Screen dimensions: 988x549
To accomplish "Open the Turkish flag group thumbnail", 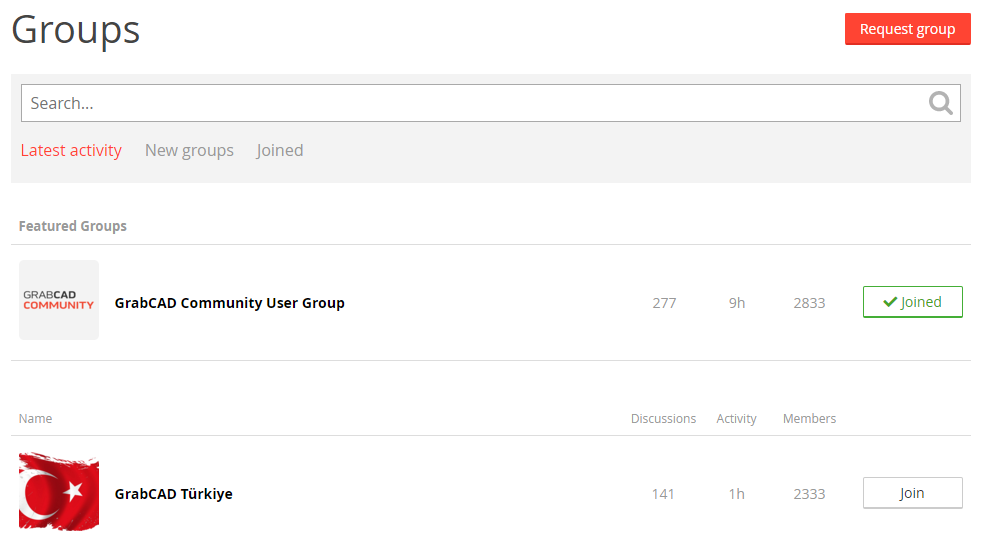I will coord(59,492).
